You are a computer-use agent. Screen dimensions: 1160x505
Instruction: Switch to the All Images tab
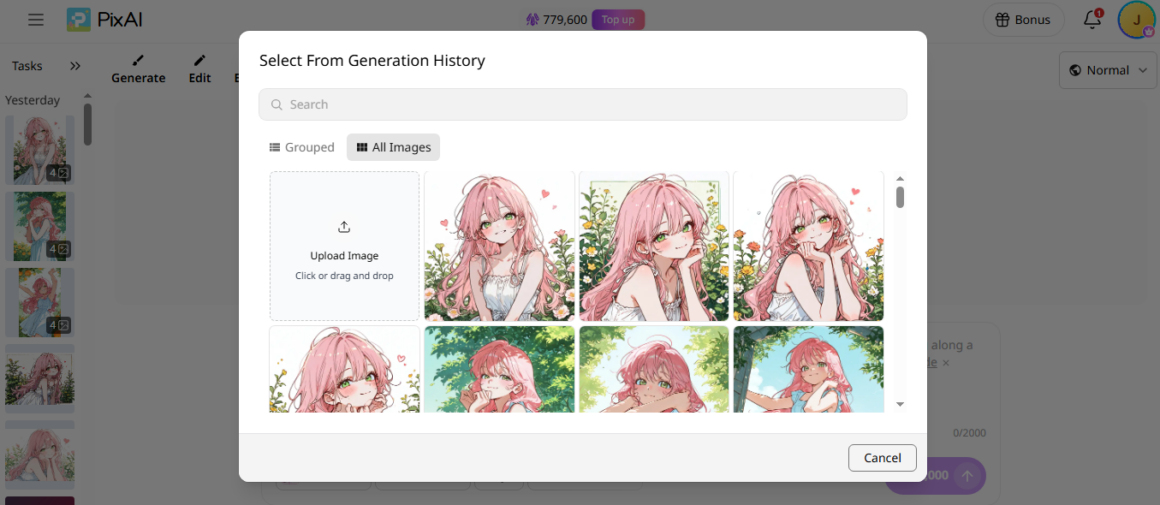point(394,147)
